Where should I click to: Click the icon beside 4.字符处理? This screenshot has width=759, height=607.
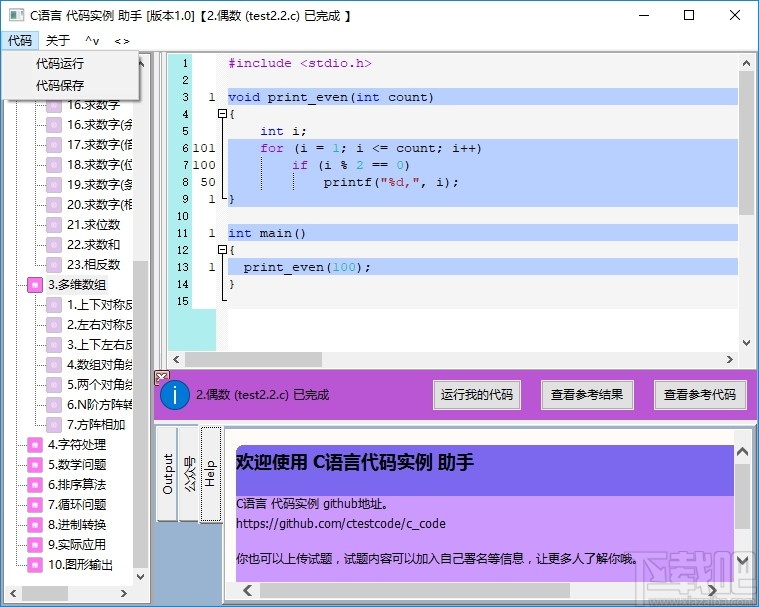coord(35,444)
